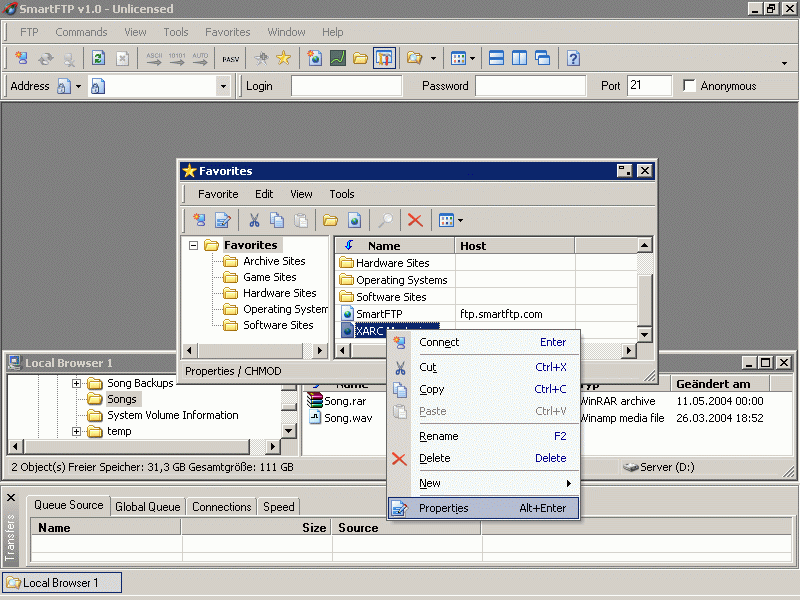
Task: Switch to the Global Queue tab
Action: (147, 507)
